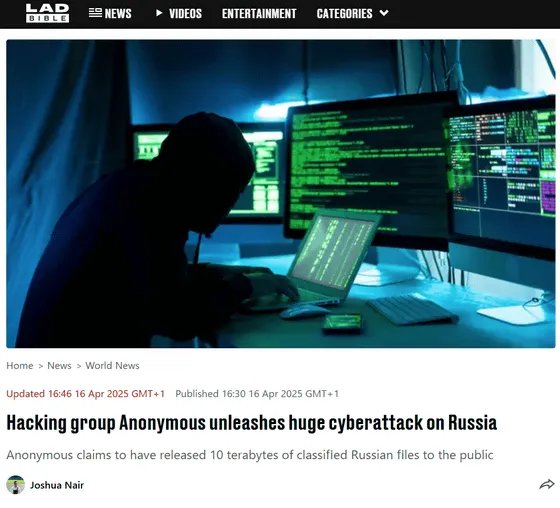Screen dimensions: 560x508
Task: Open the World News breadcrumb
Action: (112, 365)
